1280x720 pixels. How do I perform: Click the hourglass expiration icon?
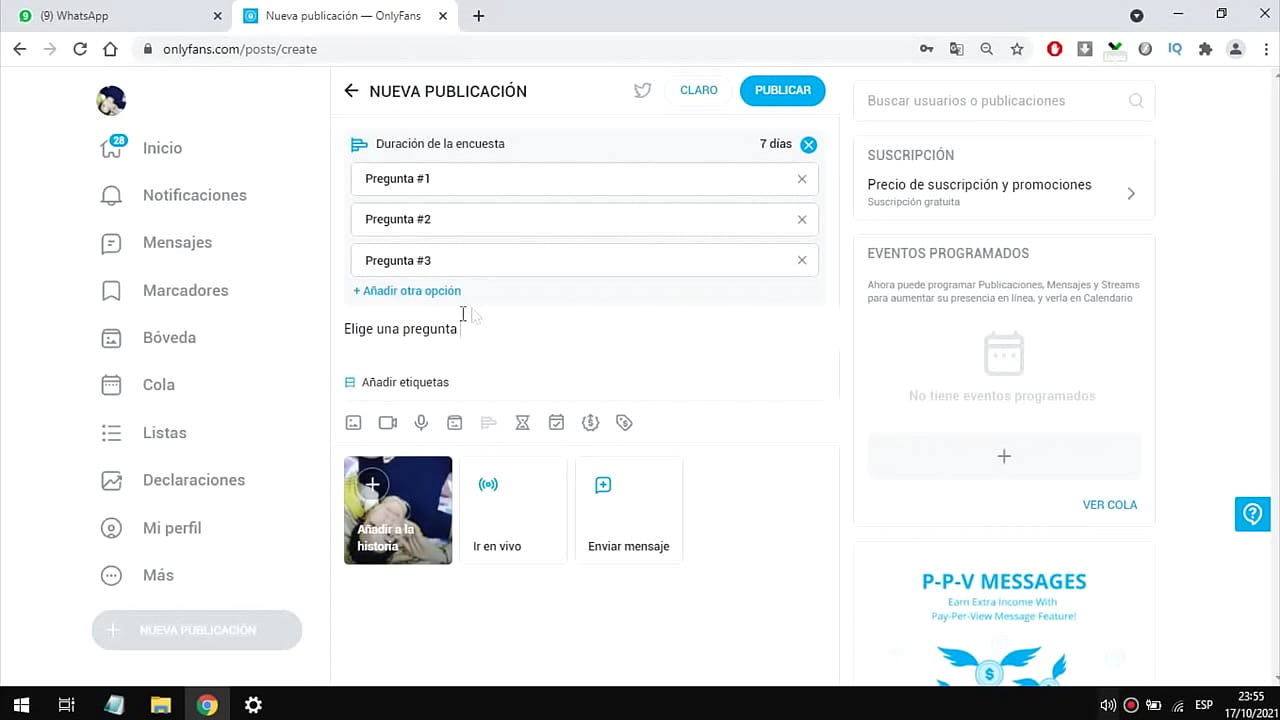pos(522,423)
